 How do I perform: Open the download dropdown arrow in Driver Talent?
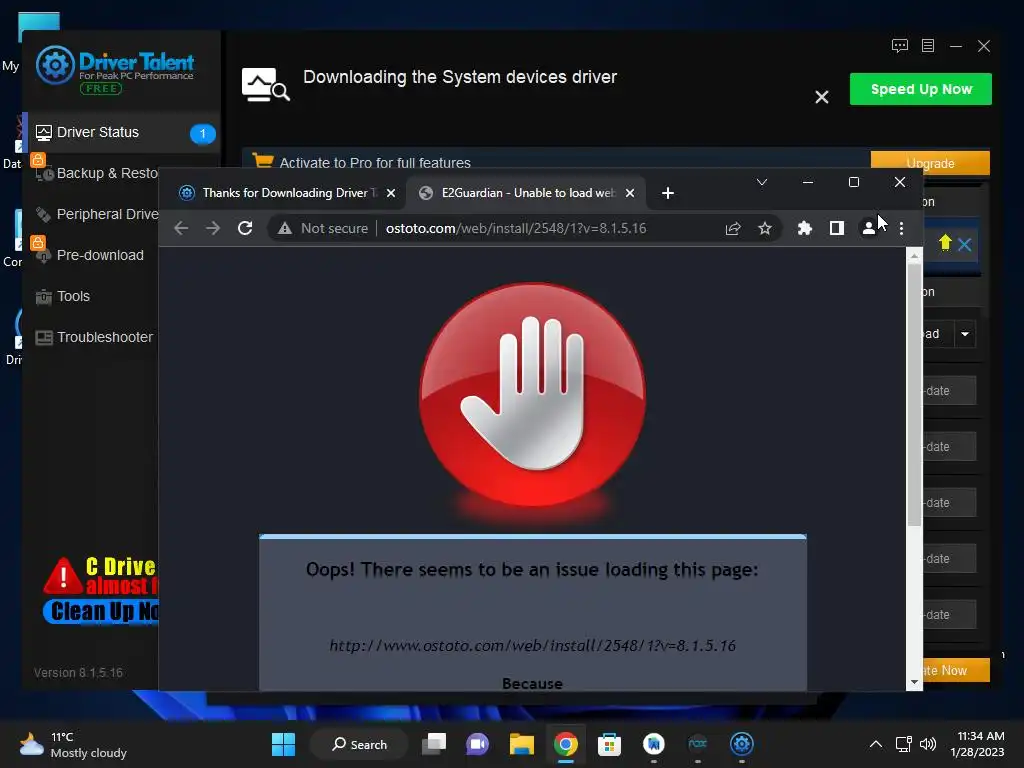[x=965, y=334]
